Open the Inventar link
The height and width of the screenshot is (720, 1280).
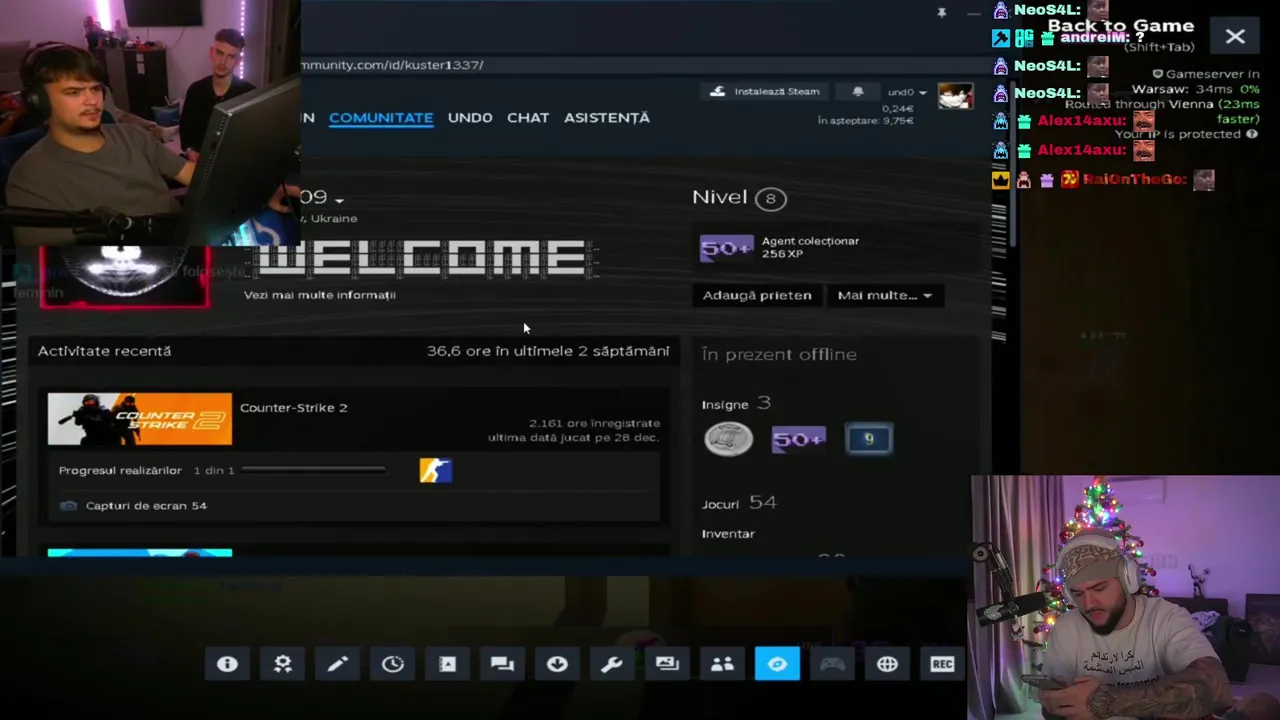(728, 534)
